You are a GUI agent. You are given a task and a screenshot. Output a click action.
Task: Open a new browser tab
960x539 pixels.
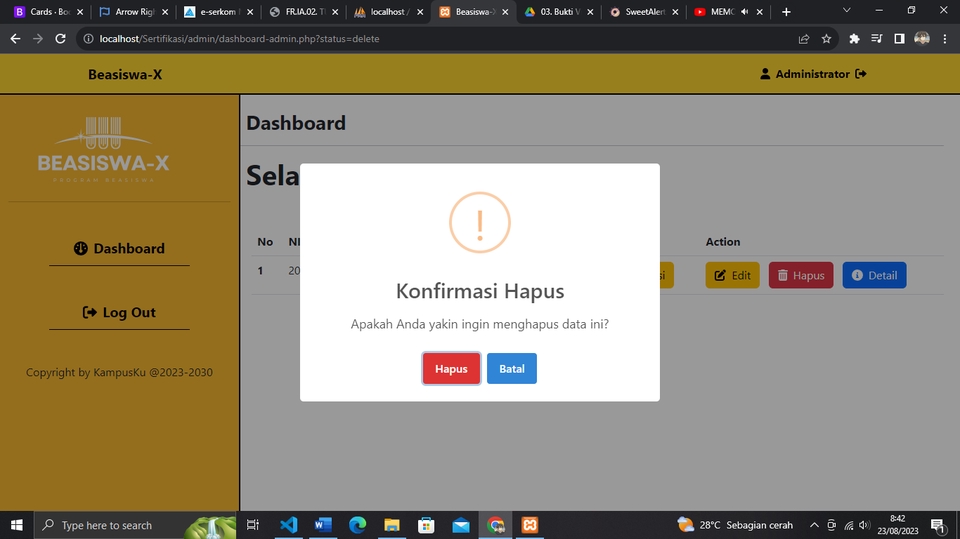(786, 12)
